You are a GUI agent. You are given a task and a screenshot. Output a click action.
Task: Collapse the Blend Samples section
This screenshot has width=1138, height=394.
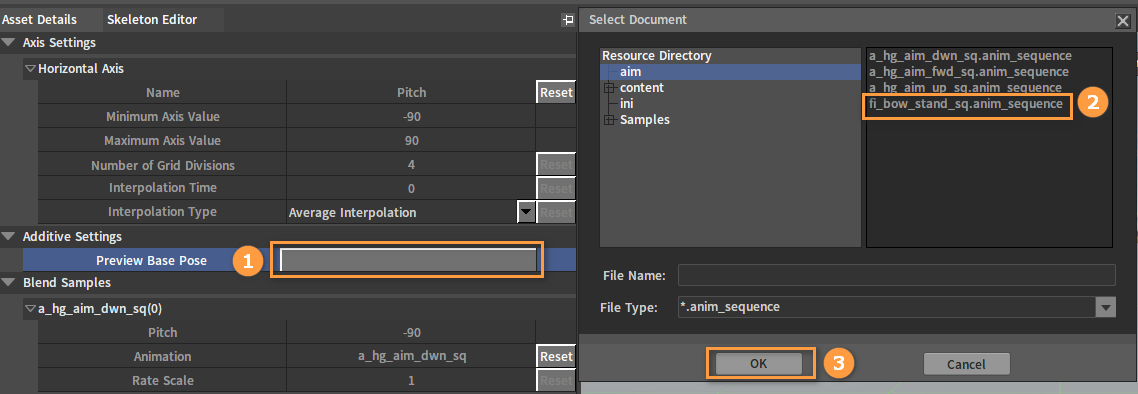9,282
